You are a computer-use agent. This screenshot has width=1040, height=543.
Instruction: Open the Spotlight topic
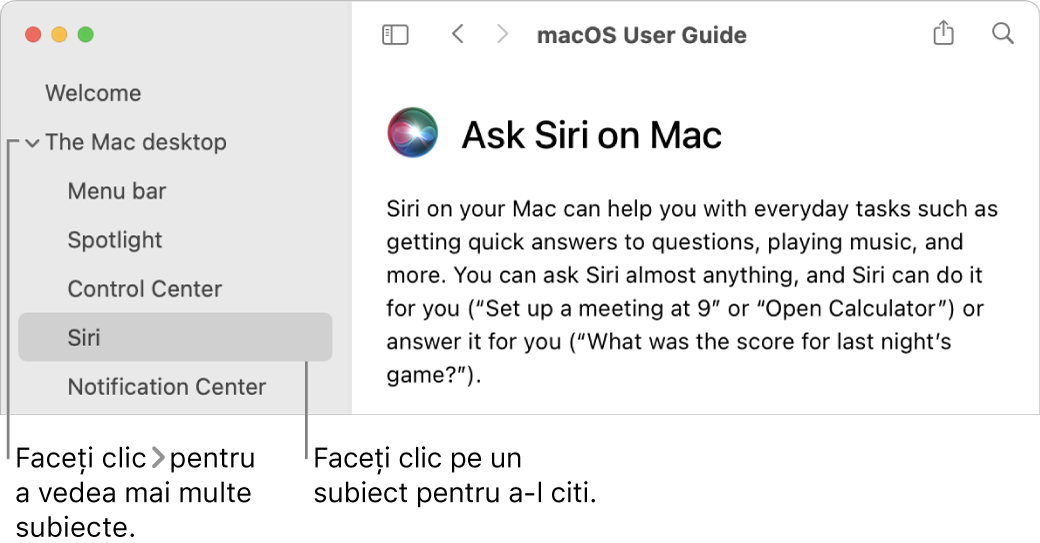click(x=115, y=240)
